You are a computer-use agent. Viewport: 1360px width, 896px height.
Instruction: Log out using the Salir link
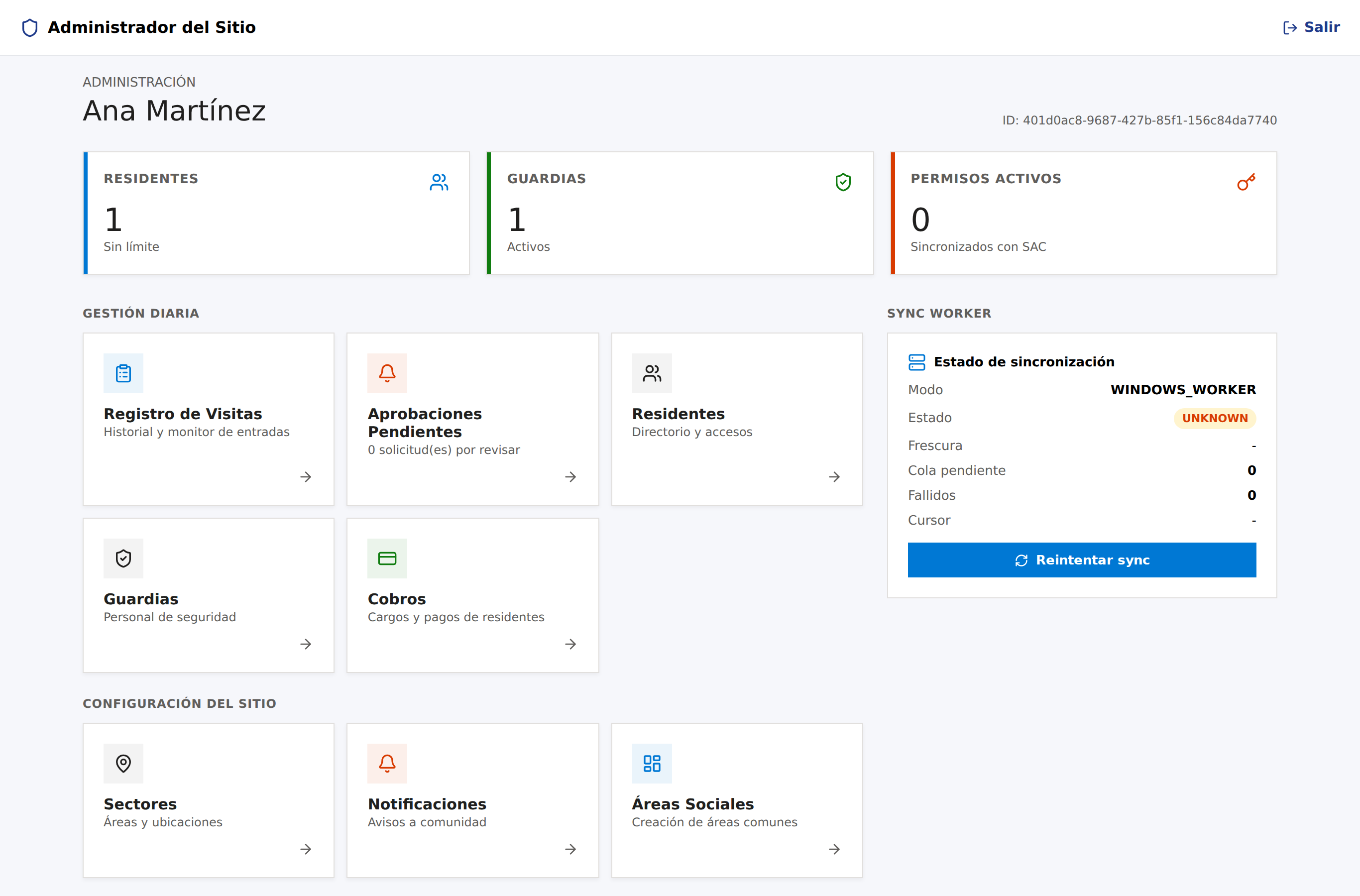1311,27
